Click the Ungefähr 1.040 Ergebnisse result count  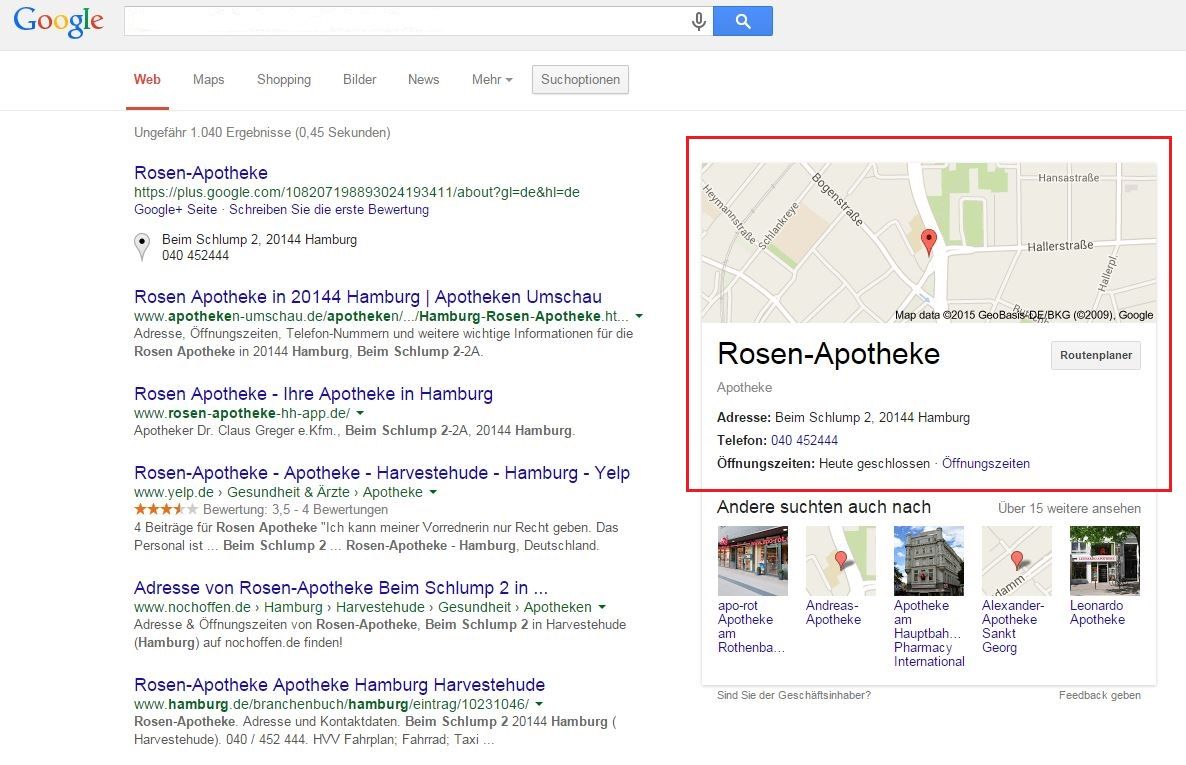[x=262, y=132]
